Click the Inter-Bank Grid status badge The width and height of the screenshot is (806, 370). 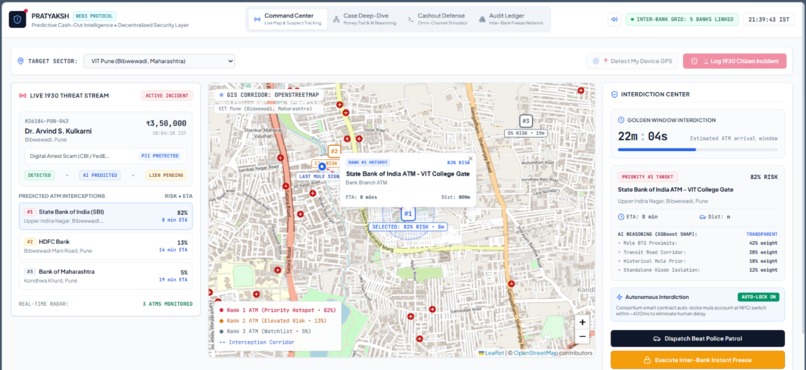coord(682,20)
